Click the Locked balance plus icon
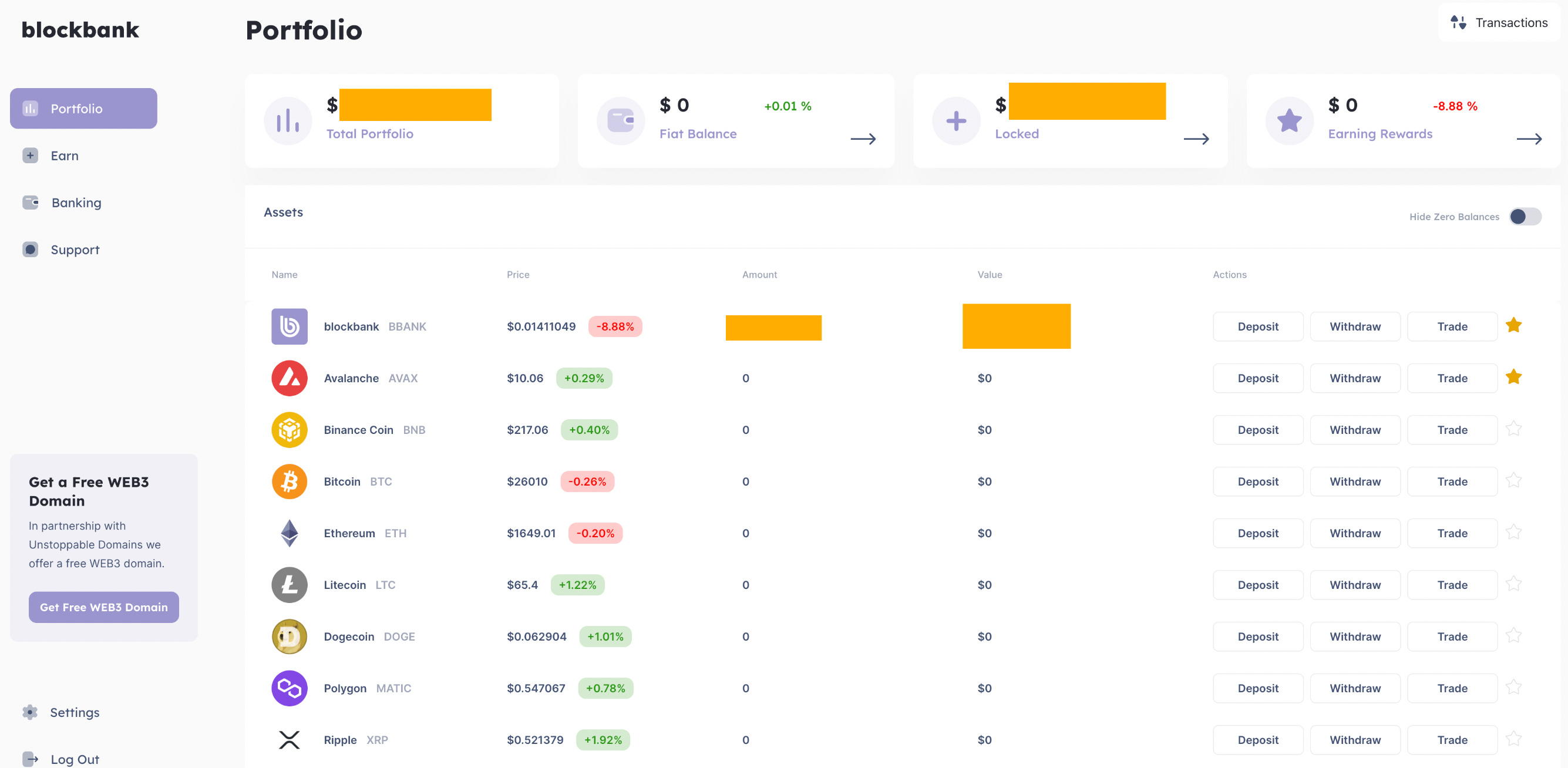 point(955,120)
